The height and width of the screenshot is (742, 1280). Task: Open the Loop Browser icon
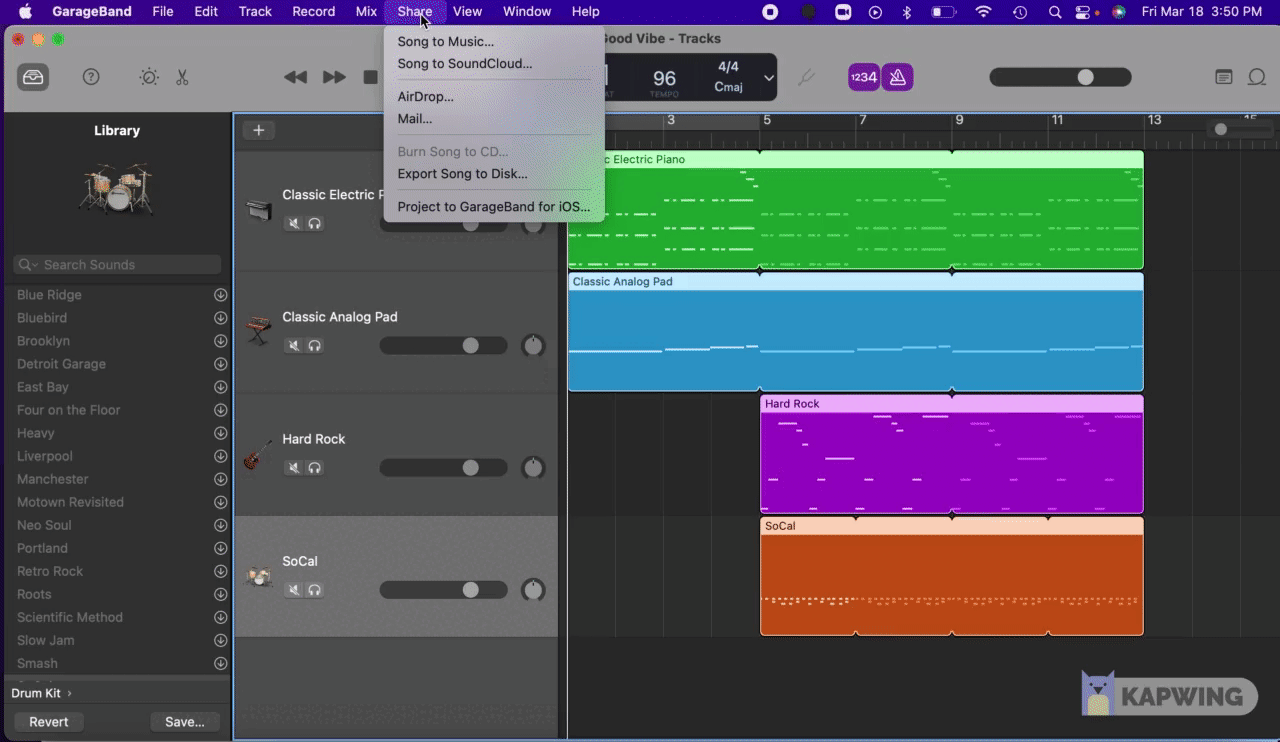coord(1256,77)
